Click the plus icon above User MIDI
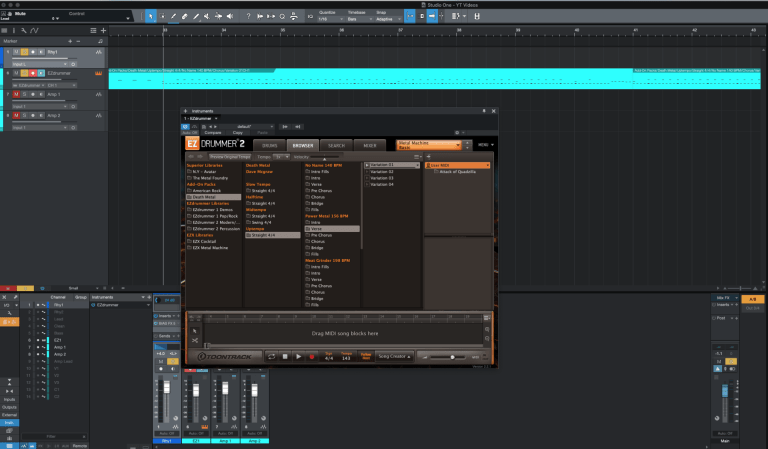 point(429,157)
